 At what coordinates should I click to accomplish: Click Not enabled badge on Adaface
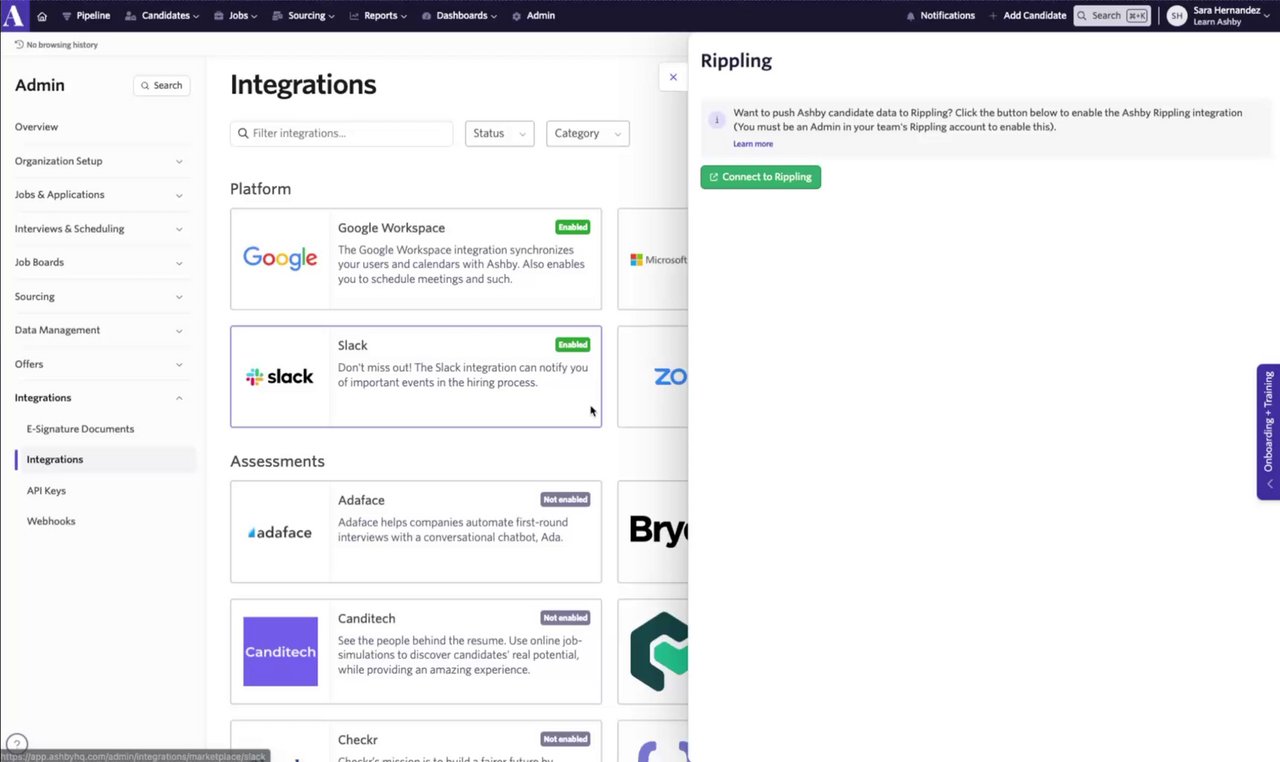point(565,499)
